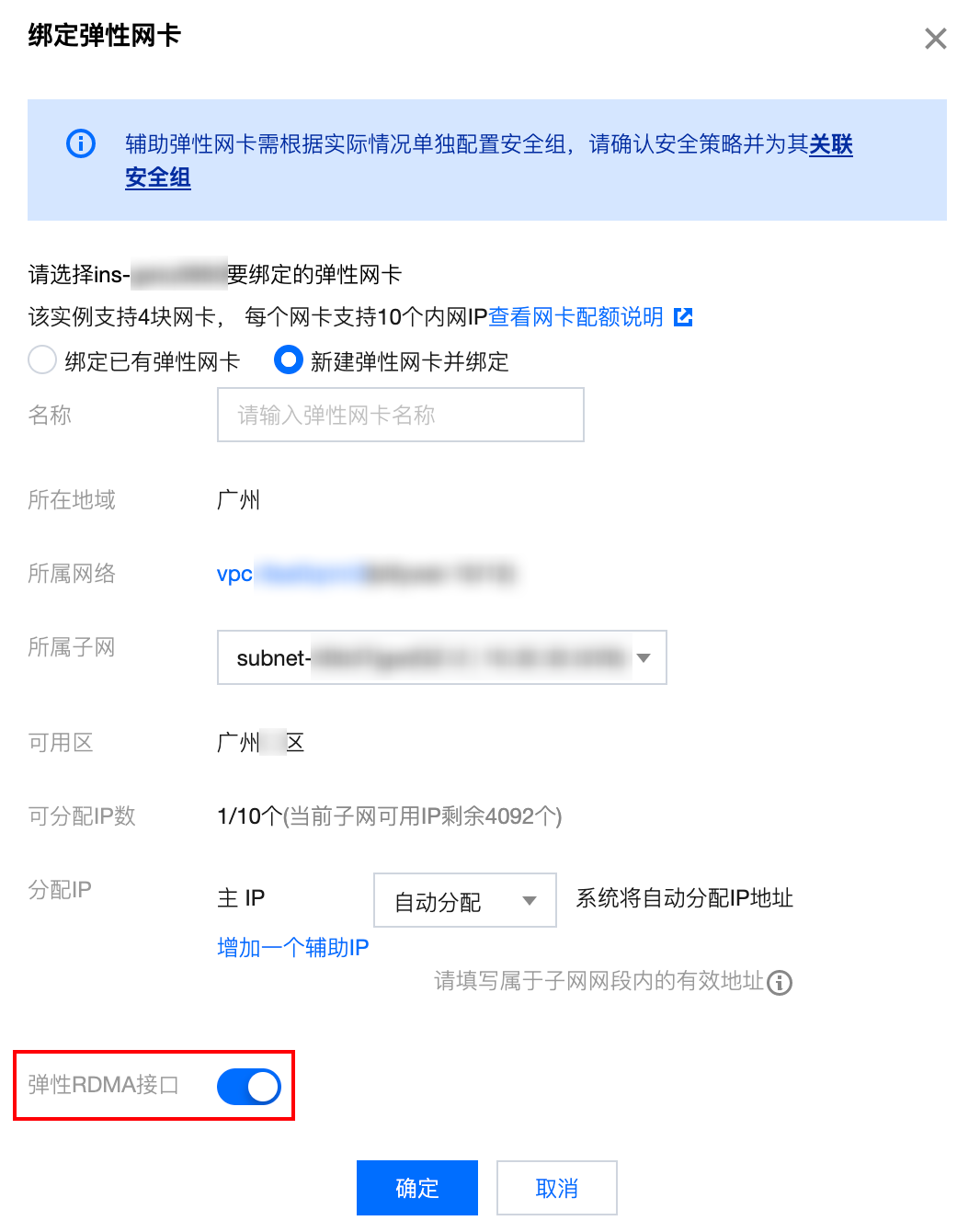
Task: Open the 自动分配 IP allocation dropdown
Action: coord(465,900)
